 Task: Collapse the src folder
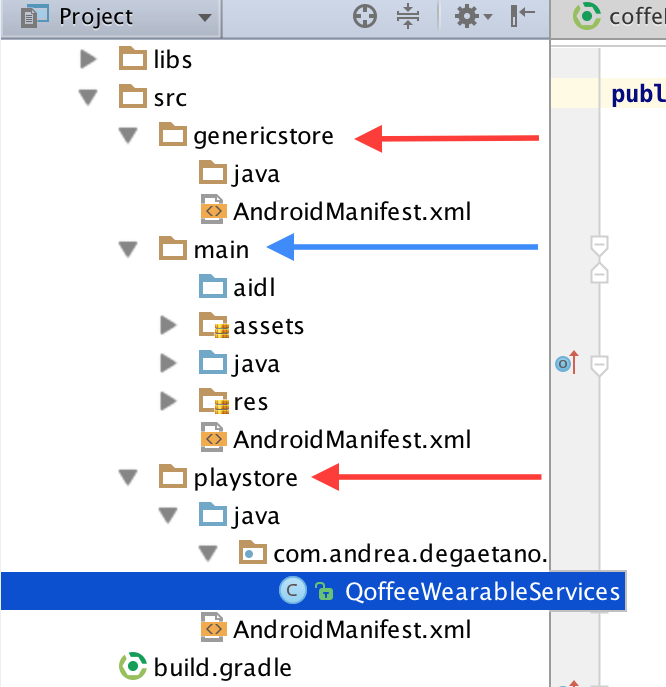point(88,97)
